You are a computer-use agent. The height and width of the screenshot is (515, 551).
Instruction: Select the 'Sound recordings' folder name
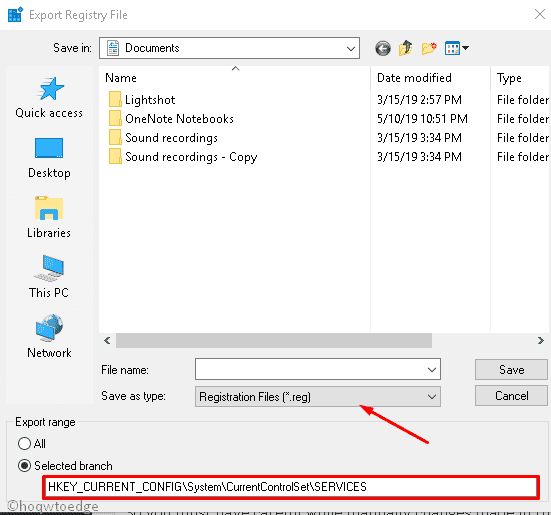[x=171, y=138]
